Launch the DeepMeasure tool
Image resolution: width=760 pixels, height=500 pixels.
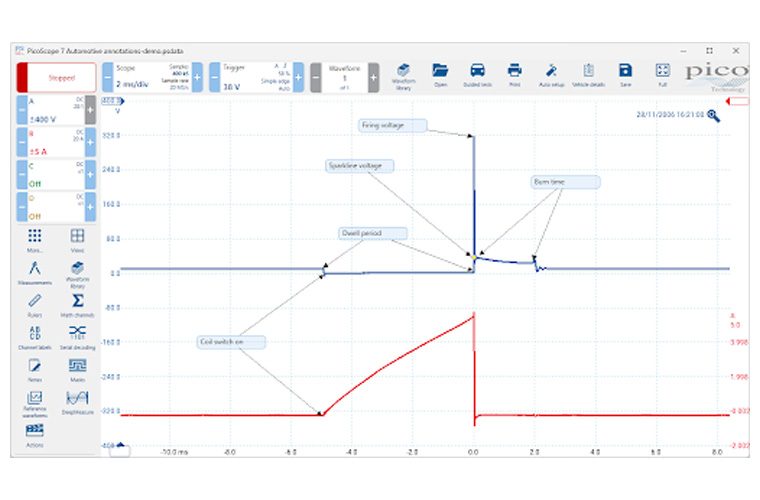click(77, 401)
